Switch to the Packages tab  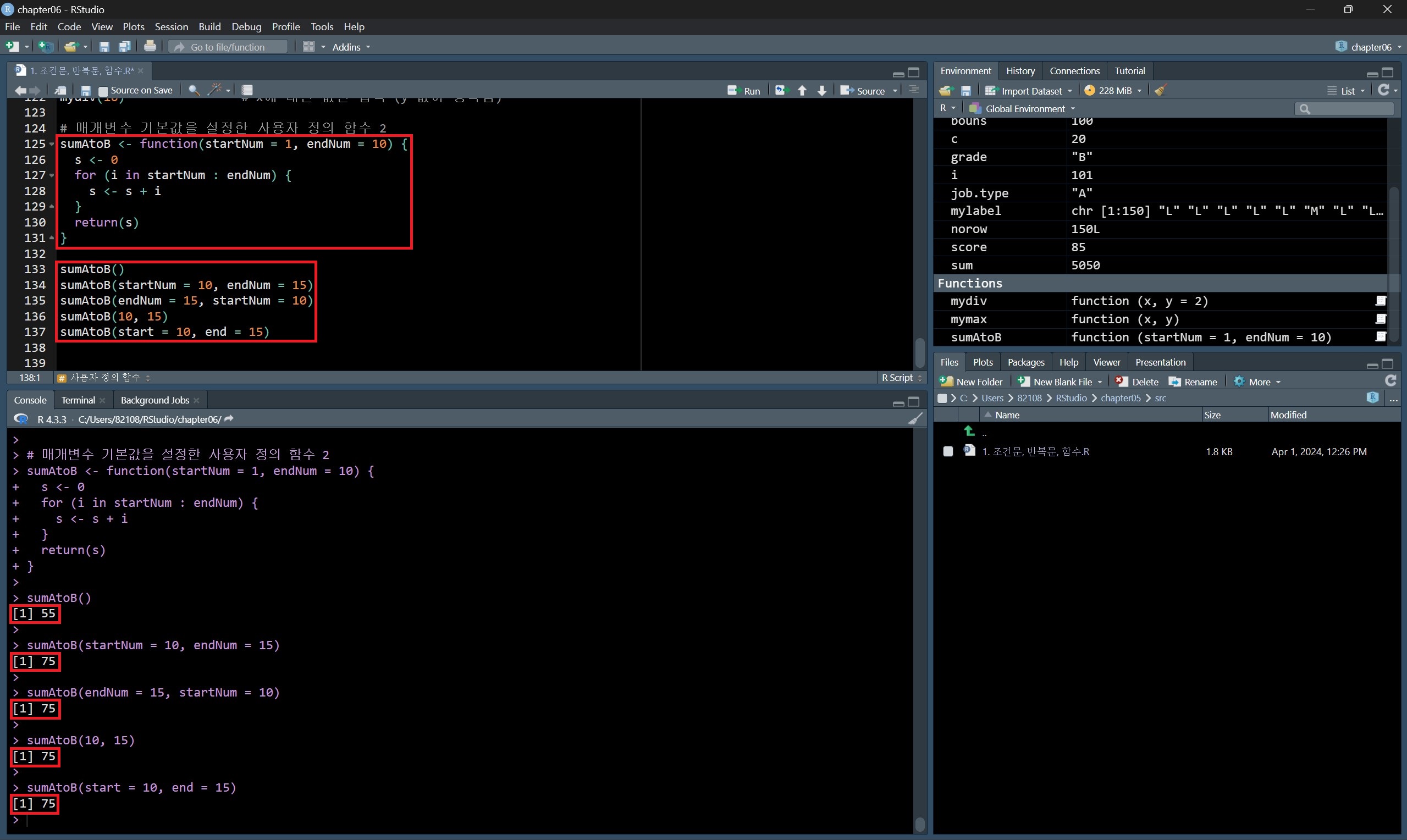pos(1025,362)
